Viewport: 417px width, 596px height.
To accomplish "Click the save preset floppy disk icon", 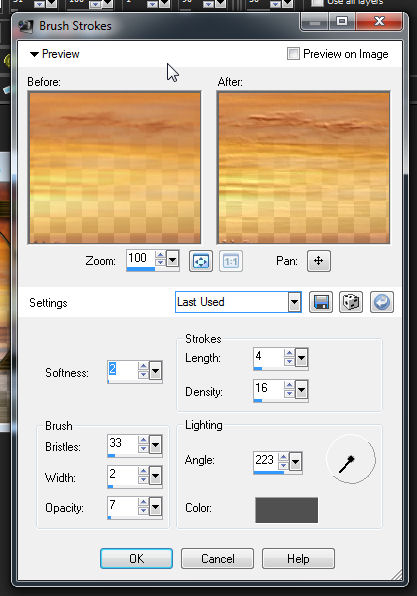I will pyautogui.click(x=321, y=303).
